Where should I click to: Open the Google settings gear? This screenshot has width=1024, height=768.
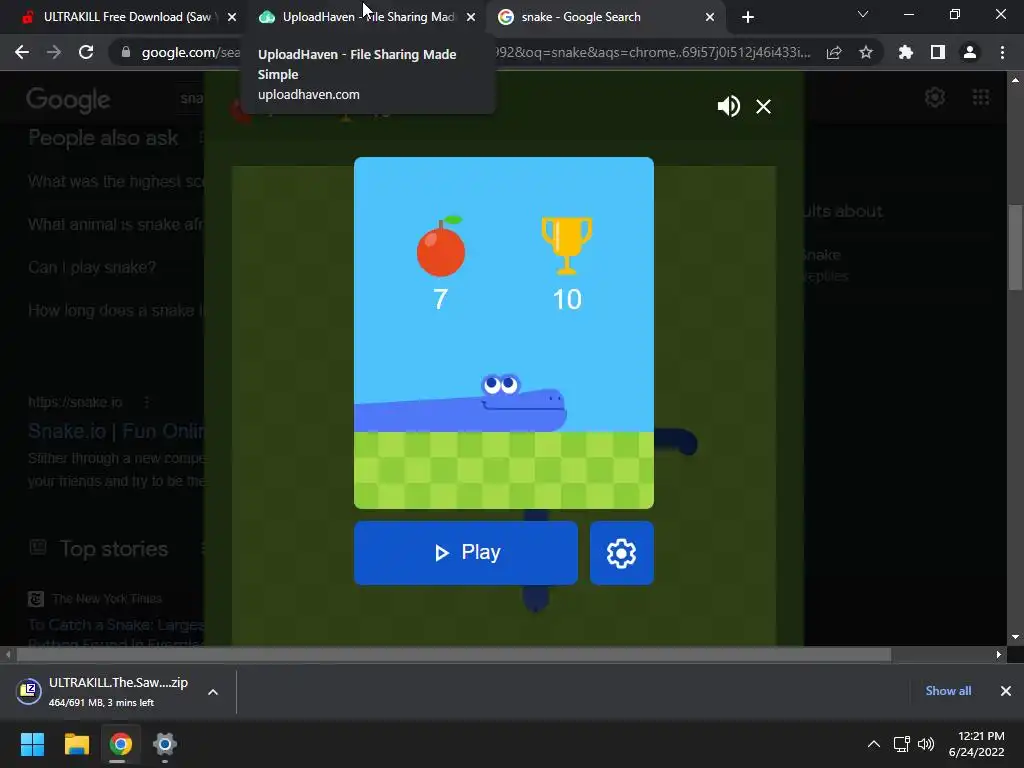935,97
